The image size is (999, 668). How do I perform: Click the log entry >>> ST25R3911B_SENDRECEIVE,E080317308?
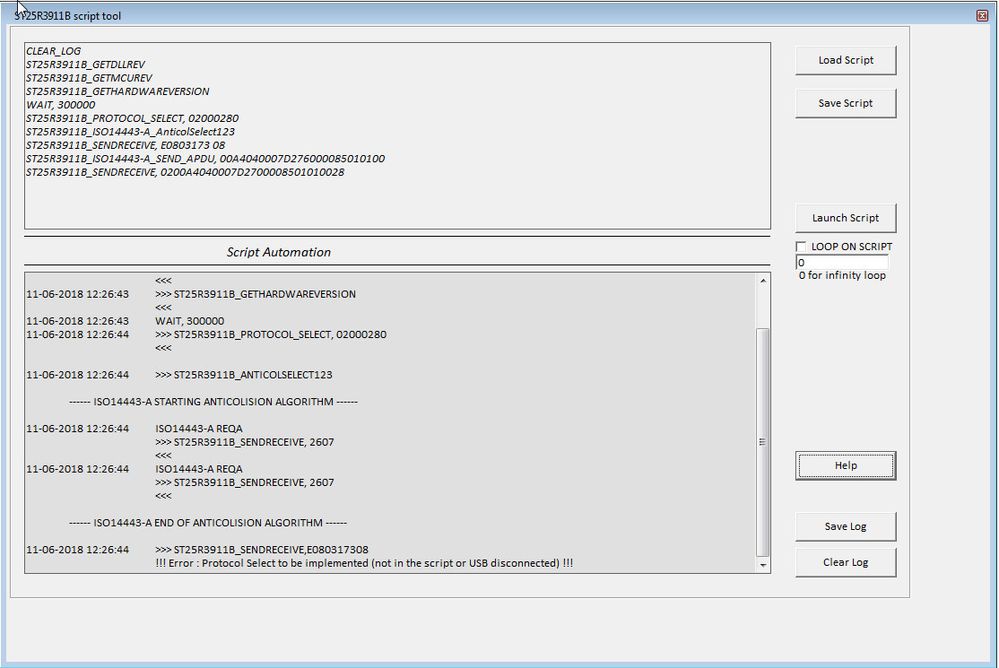pos(262,549)
